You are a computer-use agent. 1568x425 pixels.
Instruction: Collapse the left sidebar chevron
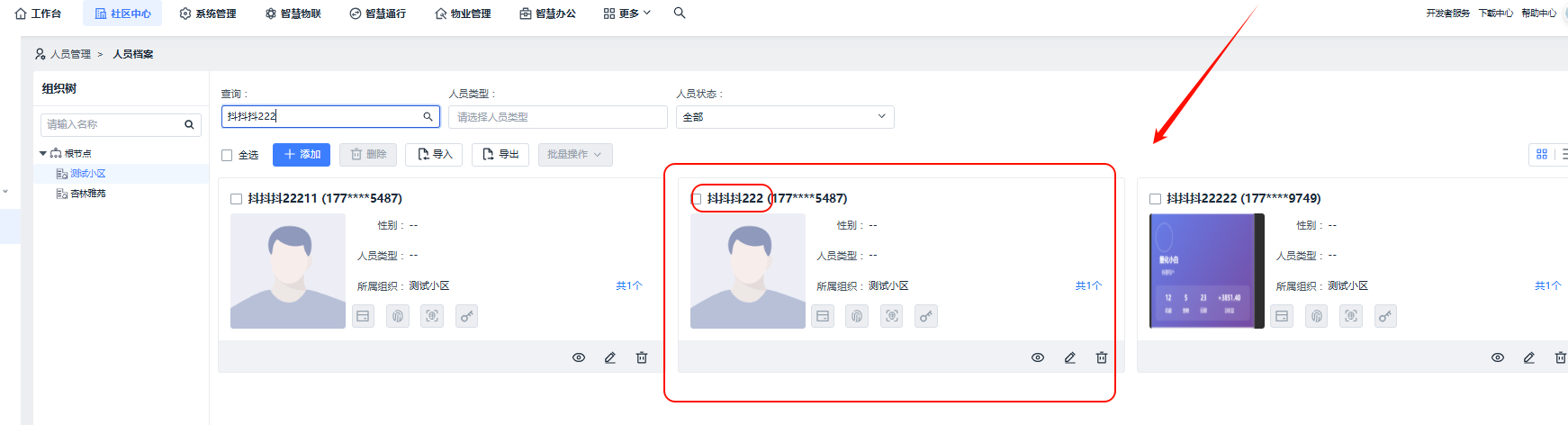pyautogui.click(x=5, y=192)
